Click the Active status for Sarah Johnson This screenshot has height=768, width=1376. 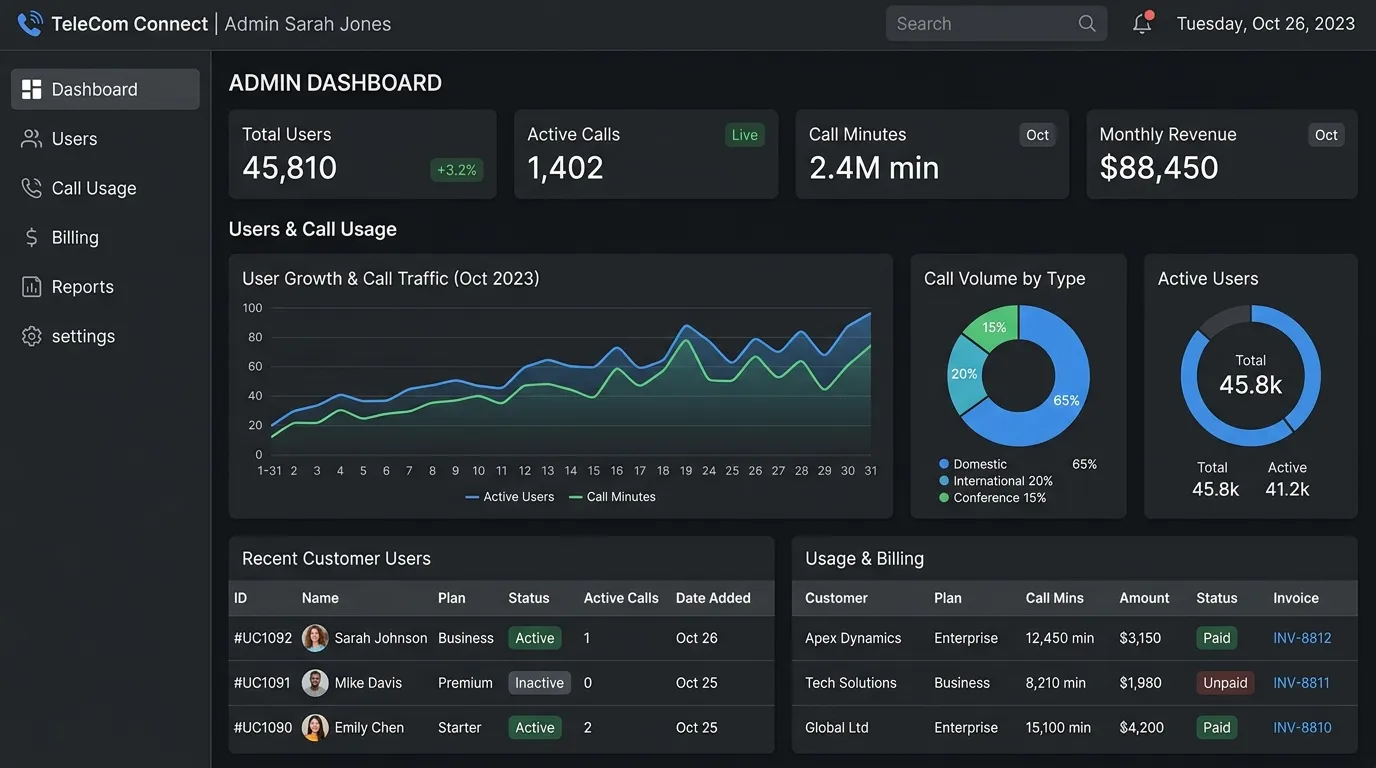[535, 638]
